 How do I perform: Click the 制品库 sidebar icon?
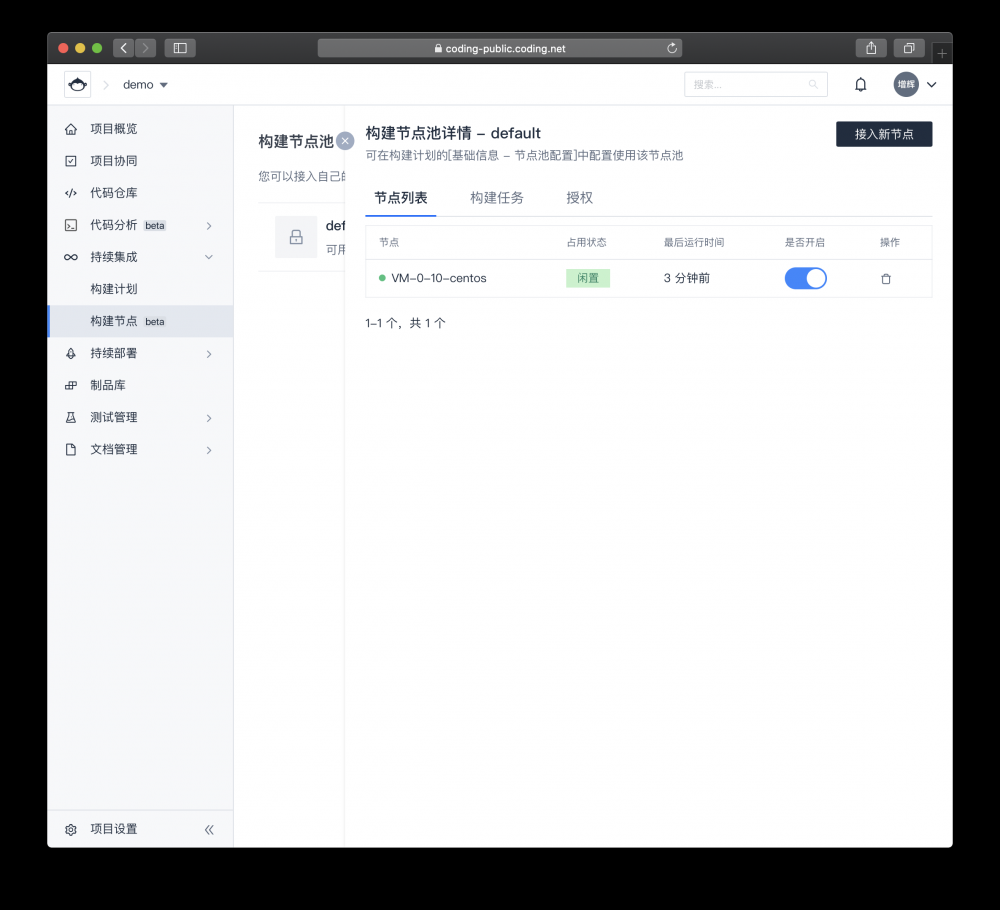[x=70, y=385]
